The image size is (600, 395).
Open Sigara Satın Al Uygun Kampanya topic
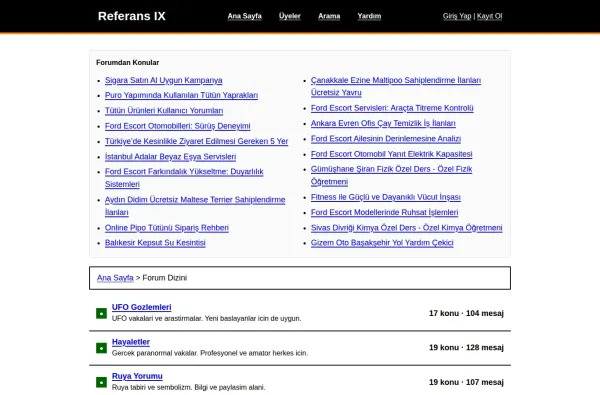click(x=164, y=80)
